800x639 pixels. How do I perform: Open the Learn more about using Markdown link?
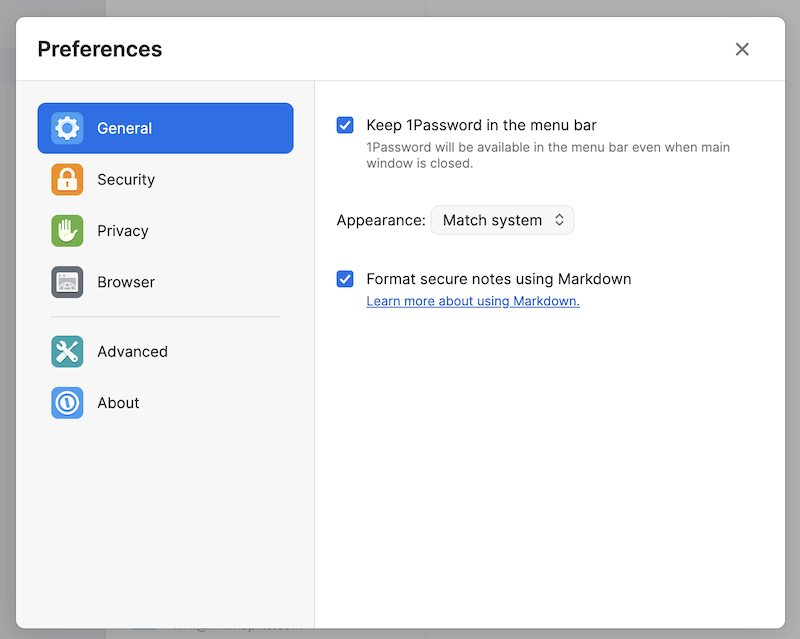473,301
